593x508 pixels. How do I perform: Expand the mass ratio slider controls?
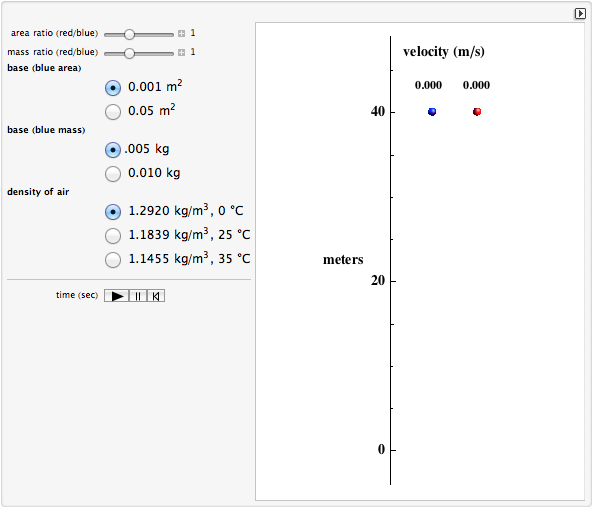click(182, 52)
